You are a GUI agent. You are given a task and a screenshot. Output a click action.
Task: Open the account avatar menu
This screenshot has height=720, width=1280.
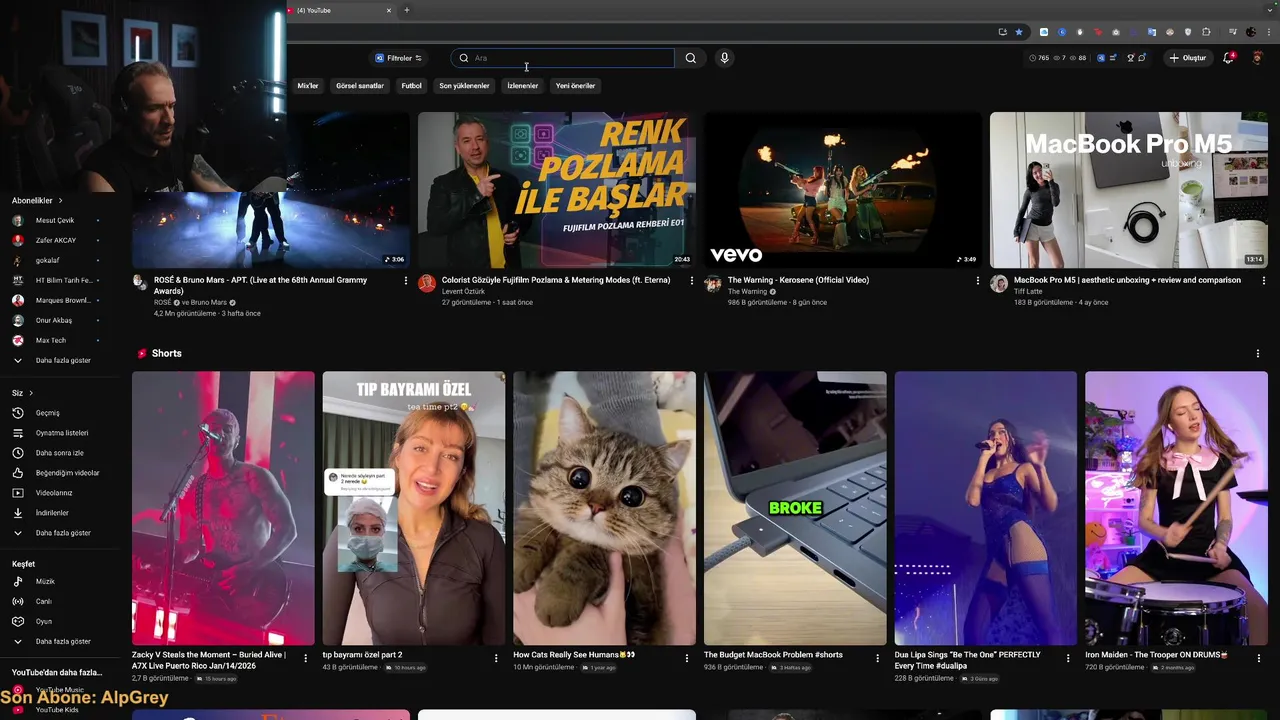(1257, 58)
